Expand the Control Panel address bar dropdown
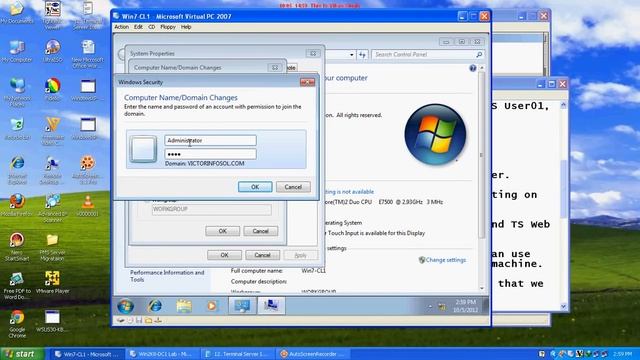The height and width of the screenshot is (360, 640). [x=351, y=54]
